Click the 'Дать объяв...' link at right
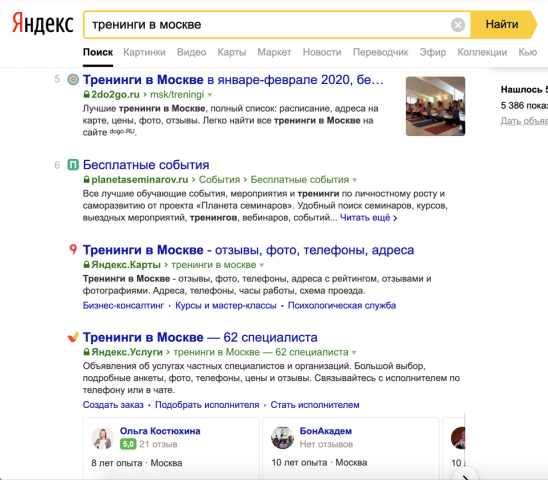The width and height of the screenshot is (548, 480). point(524,121)
